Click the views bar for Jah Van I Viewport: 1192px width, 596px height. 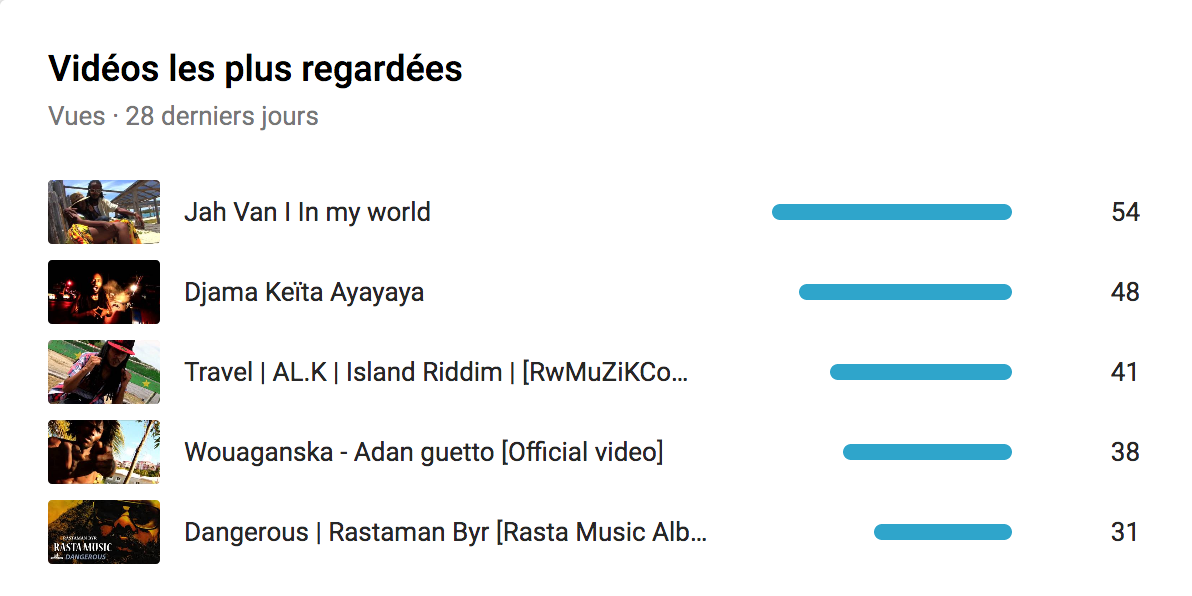pyautogui.click(x=891, y=212)
